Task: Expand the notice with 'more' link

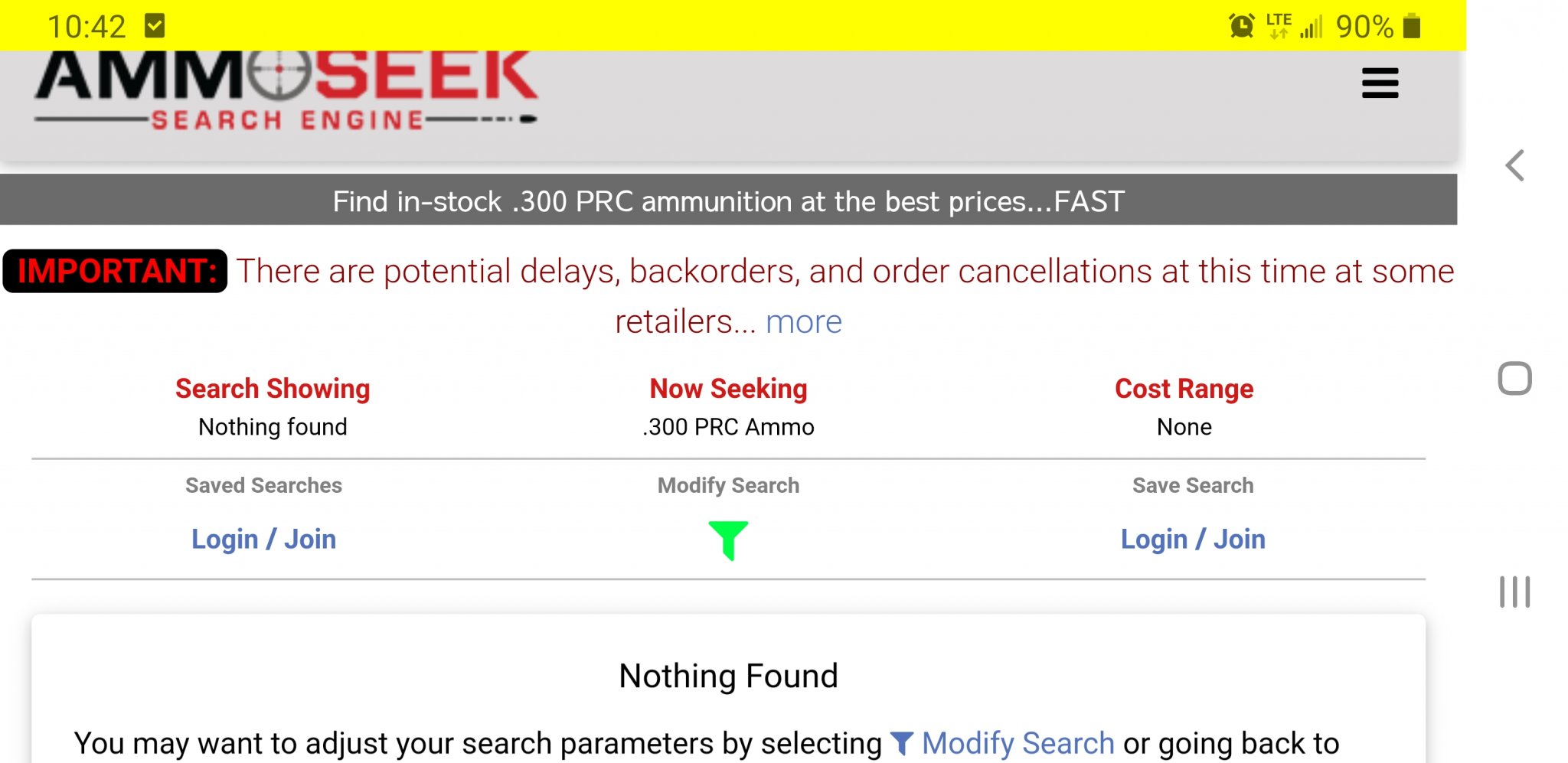Action: pos(803,322)
